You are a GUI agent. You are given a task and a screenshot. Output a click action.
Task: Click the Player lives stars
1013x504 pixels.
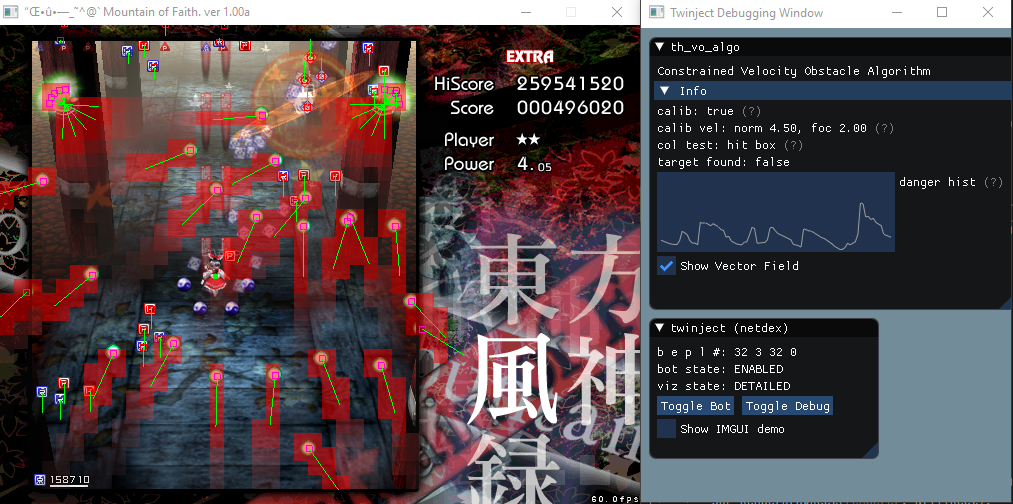click(x=528, y=140)
